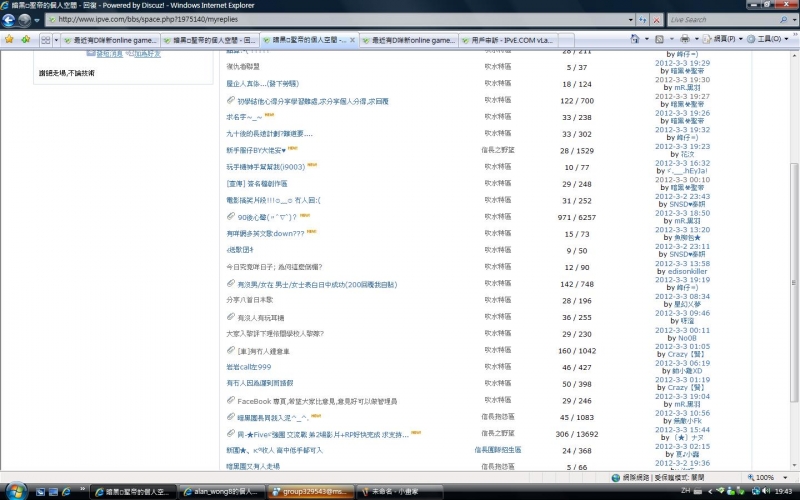Image resolution: width=800 pixels, height=500 pixels.
Task: Click the Add to Favorites star-plus icon
Action: [x=26, y=39]
